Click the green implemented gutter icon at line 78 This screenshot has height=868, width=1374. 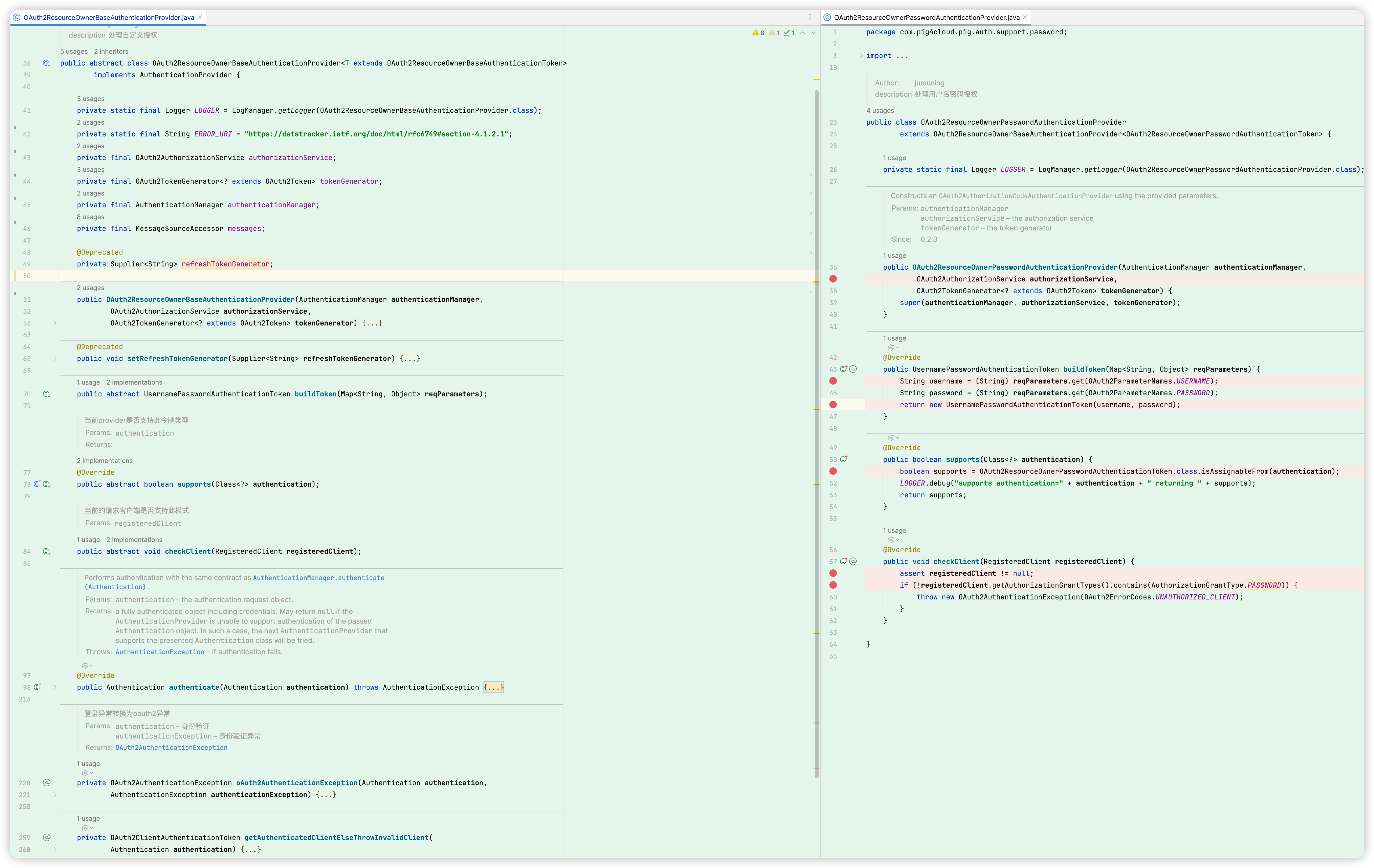47,484
